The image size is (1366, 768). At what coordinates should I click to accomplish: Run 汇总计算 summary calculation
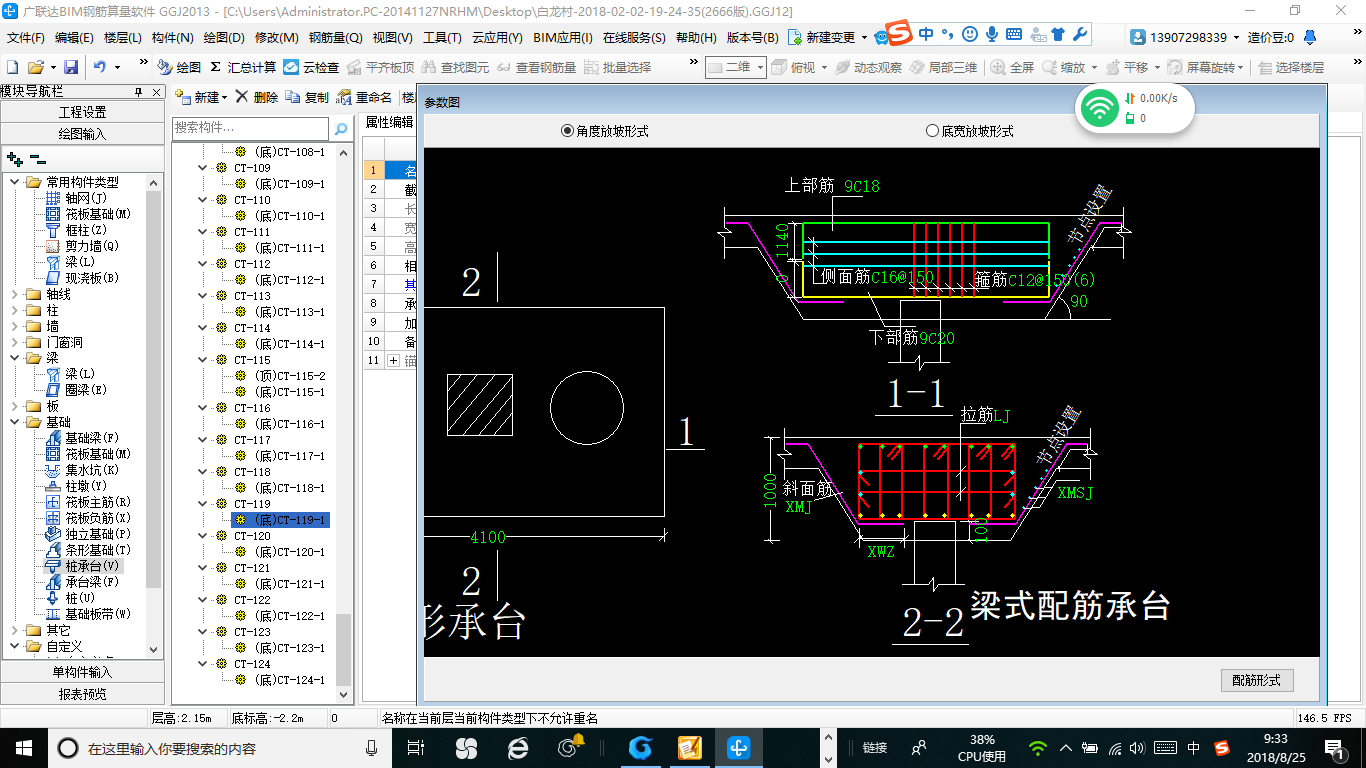(243, 67)
